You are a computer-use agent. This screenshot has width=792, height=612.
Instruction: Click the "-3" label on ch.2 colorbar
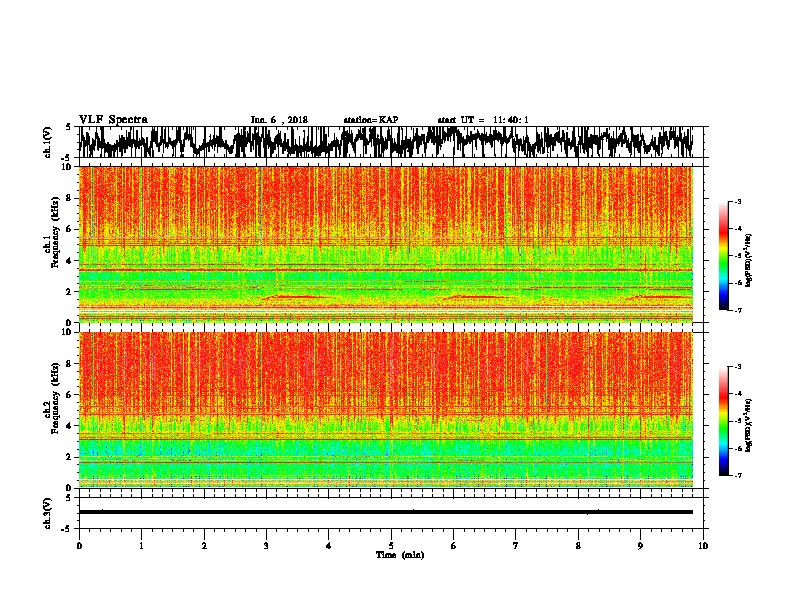point(738,367)
